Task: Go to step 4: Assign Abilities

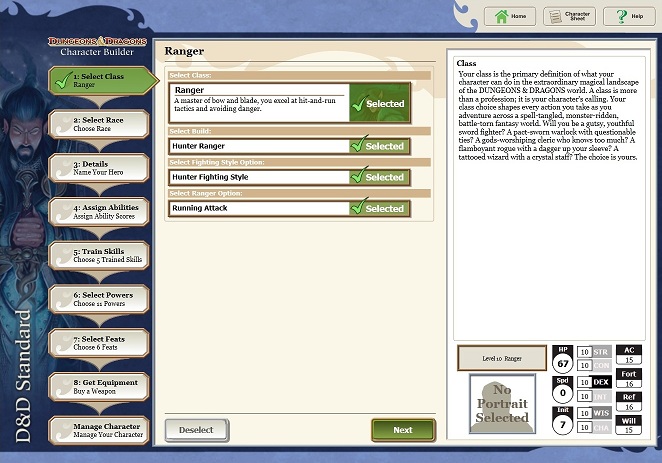Action: [99, 211]
